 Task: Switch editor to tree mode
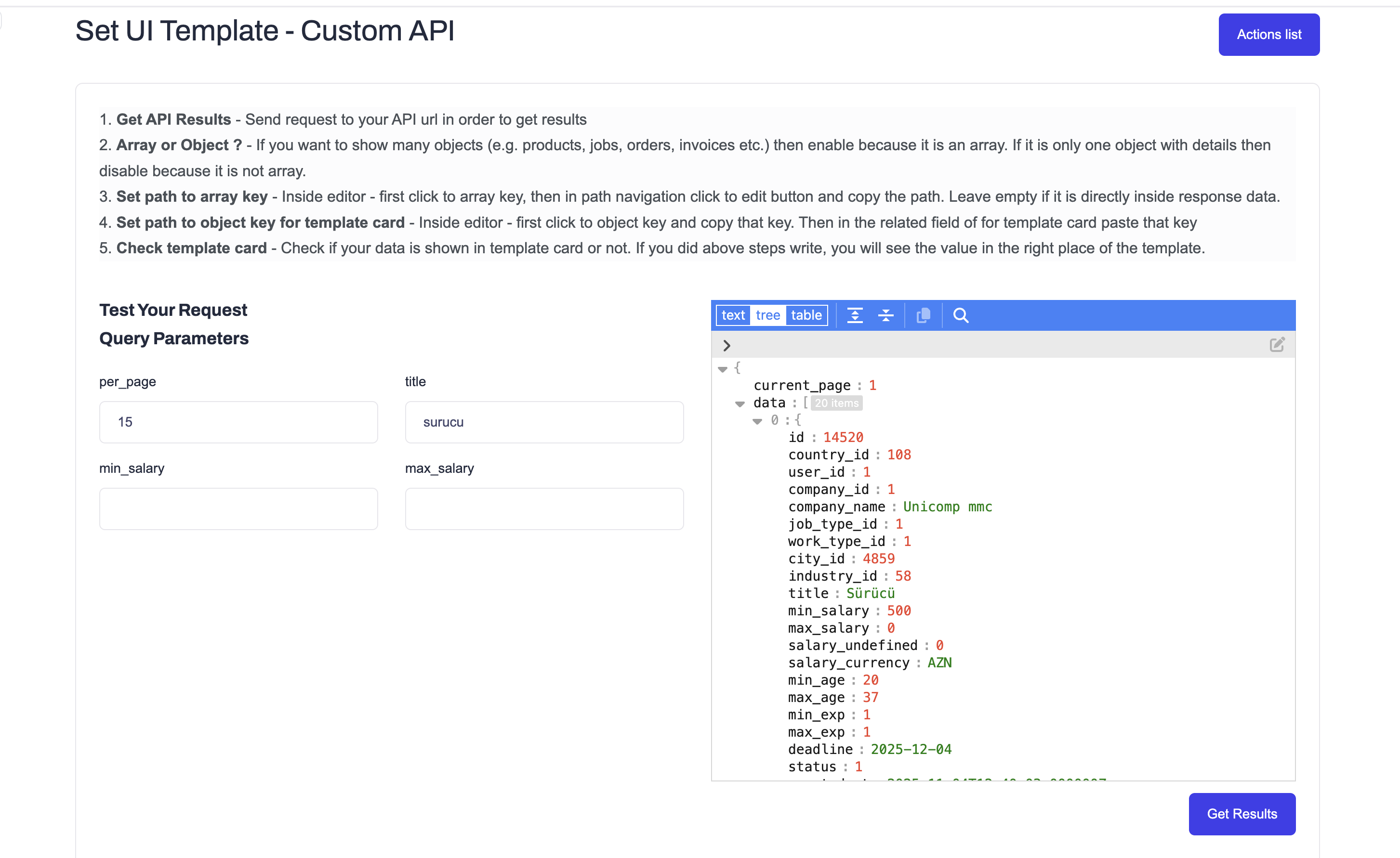click(x=767, y=315)
